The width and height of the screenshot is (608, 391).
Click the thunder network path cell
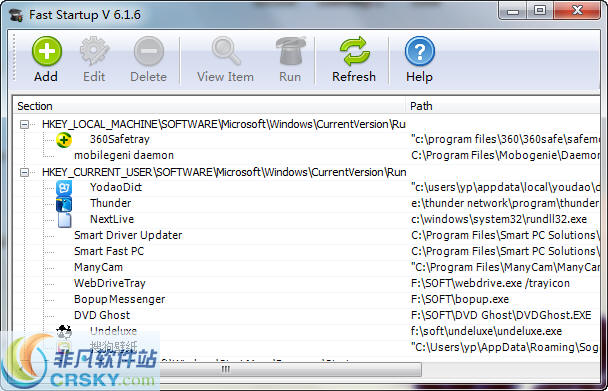click(x=505, y=203)
